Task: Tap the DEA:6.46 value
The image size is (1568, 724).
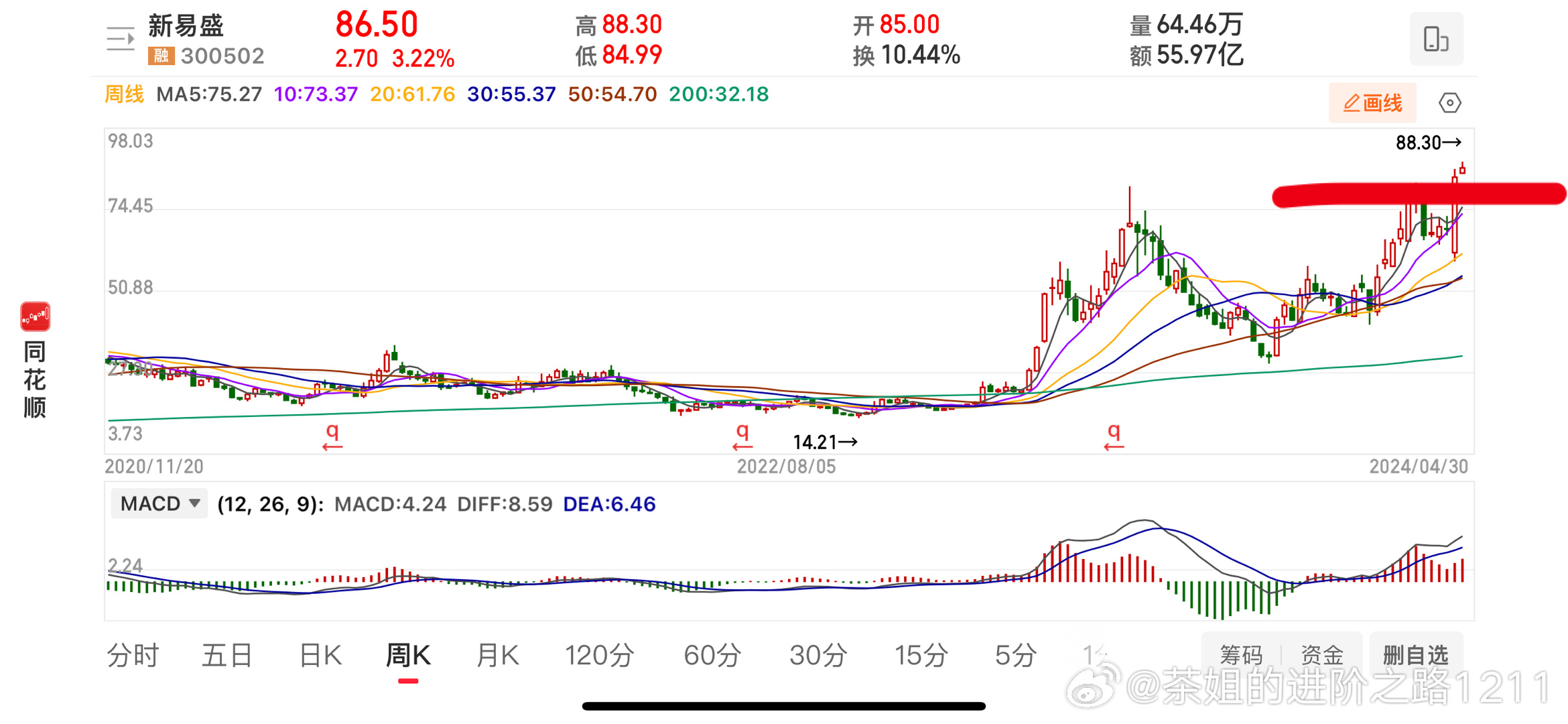Action: (609, 504)
